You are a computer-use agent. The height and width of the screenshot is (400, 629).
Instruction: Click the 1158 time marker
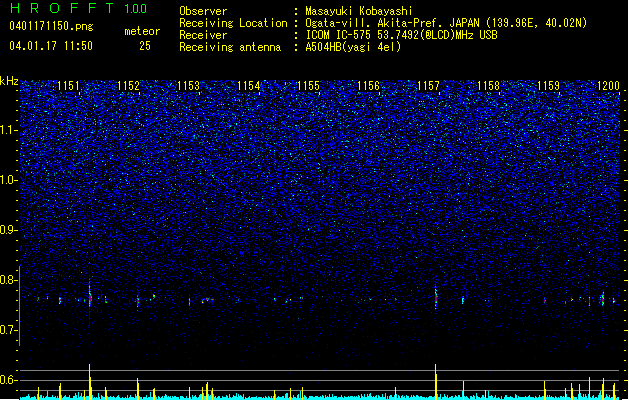pos(489,86)
